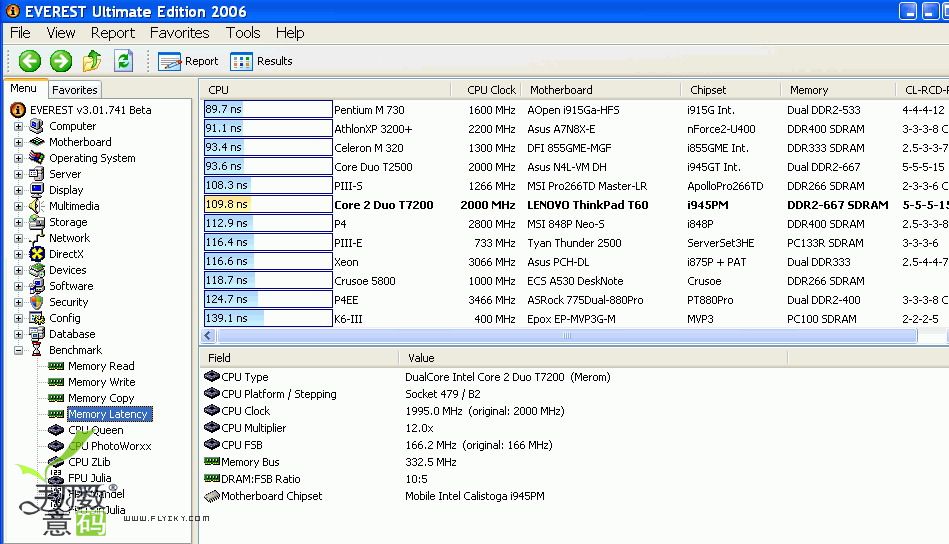This screenshot has height=544, width=949.
Task: Select CPU ZLib benchmark item
Action: click(89, 462)
